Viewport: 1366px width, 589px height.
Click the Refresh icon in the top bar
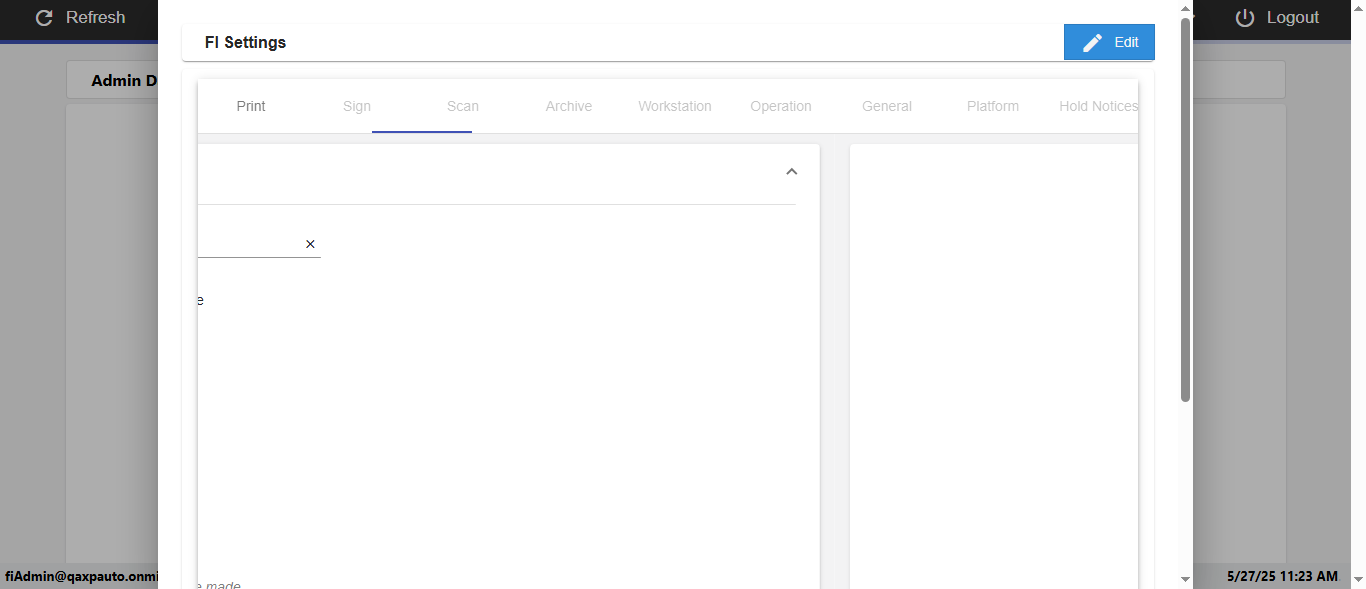click(x=44, y=18)
